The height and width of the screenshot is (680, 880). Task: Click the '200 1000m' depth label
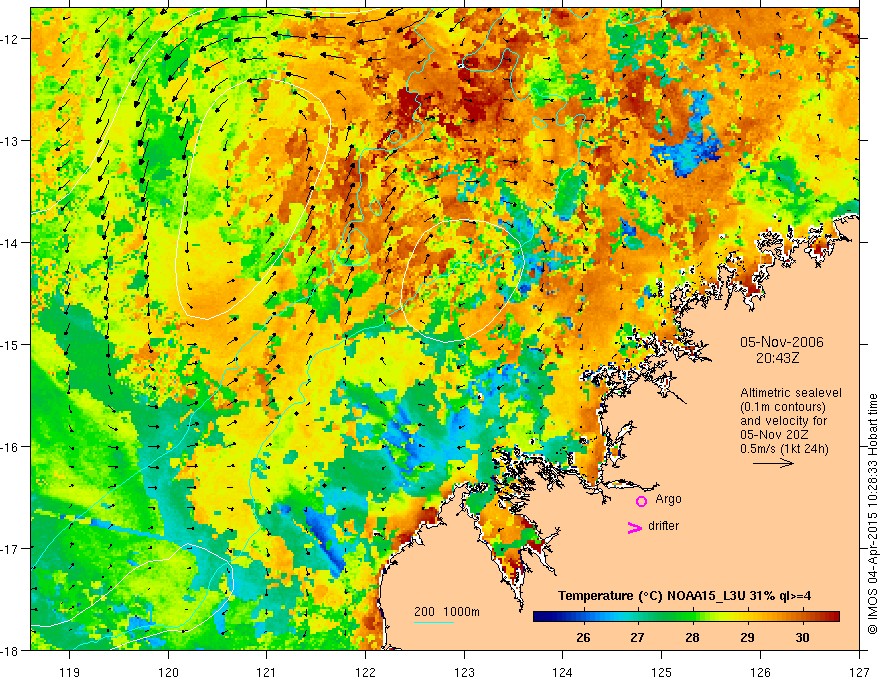pyautogui.click(x=447, y=612)
